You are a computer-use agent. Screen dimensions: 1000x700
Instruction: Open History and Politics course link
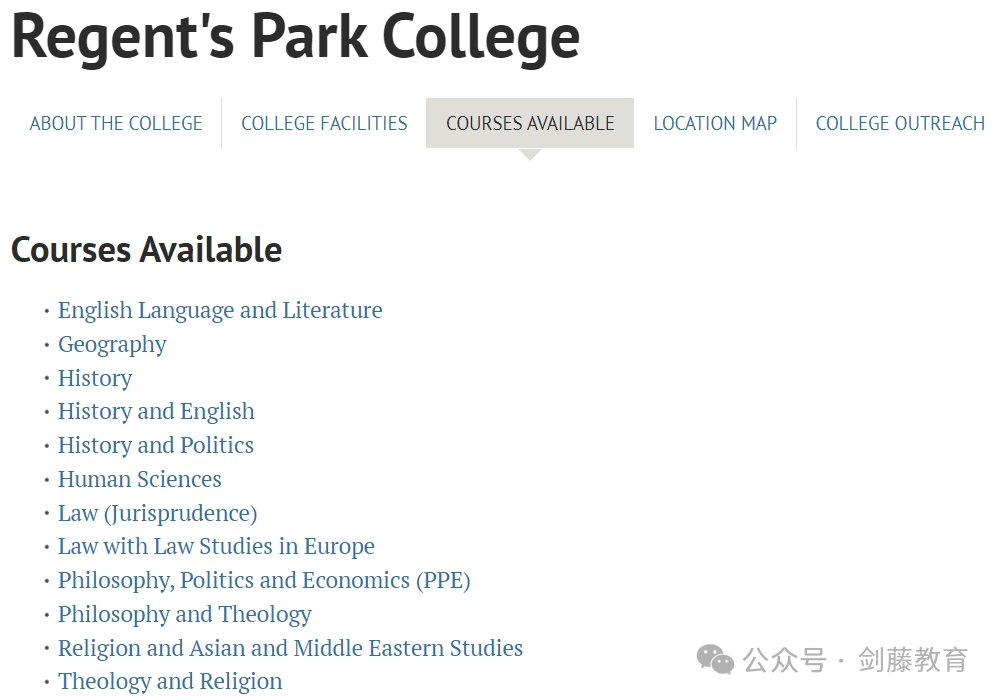click(156, 445)
